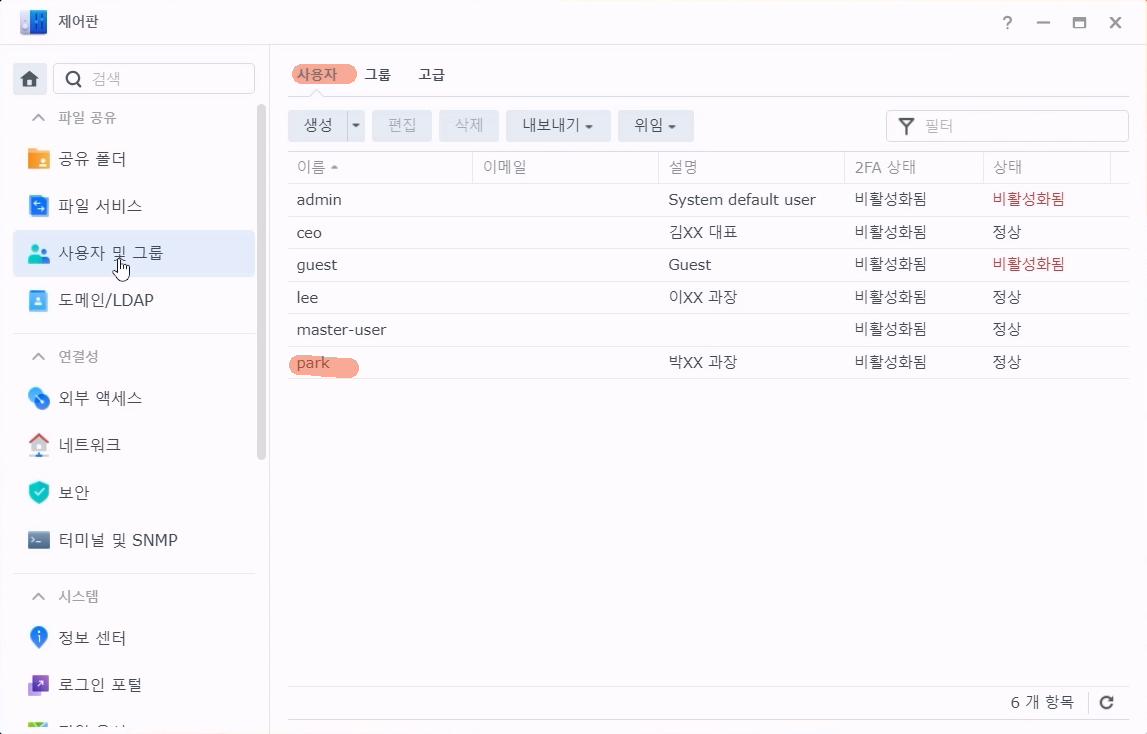Open the help question mark icon
This screenshot has width=1147, height=734.
(x=1007, y=23)
